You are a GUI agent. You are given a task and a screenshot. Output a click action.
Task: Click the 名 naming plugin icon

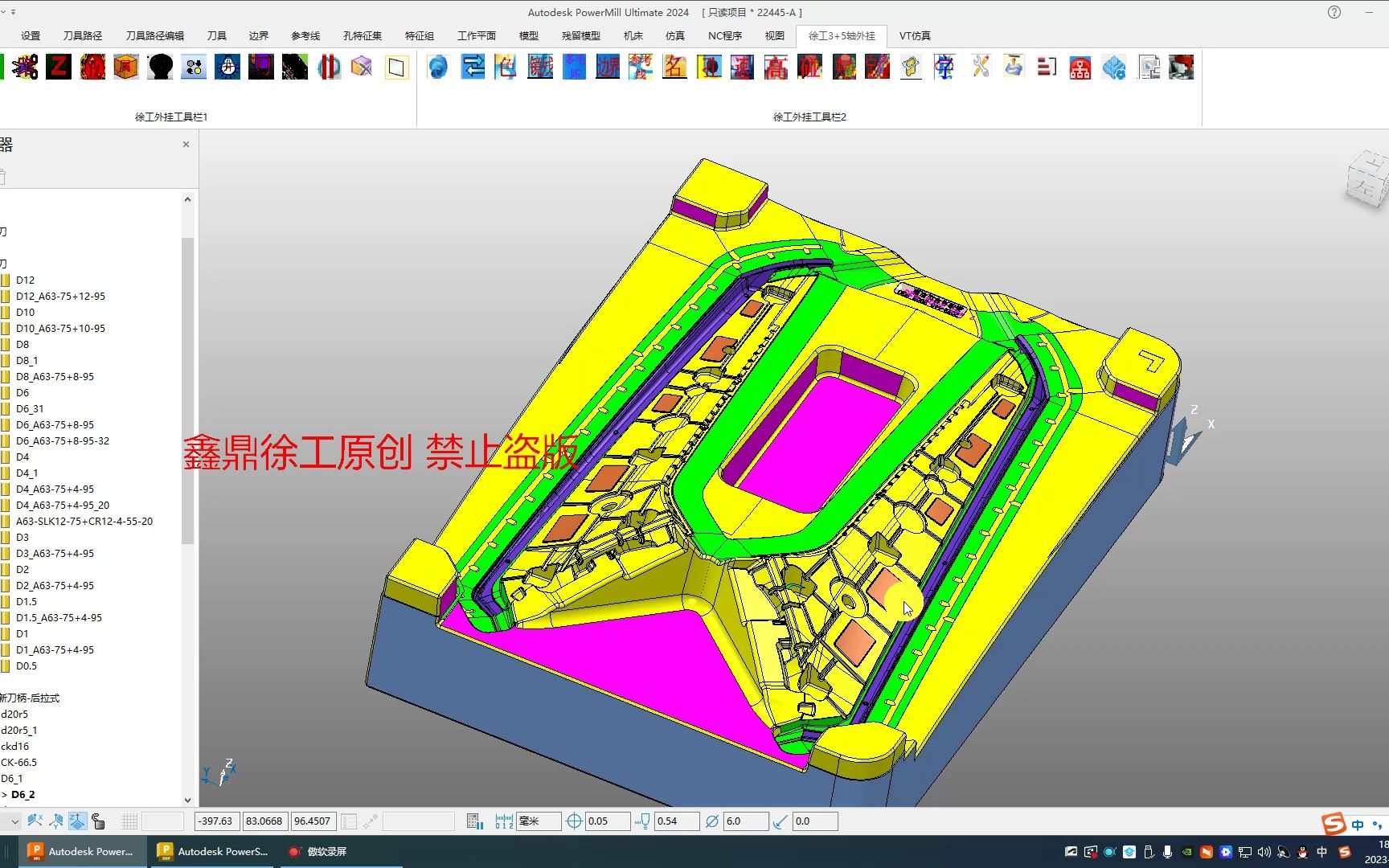674,67
